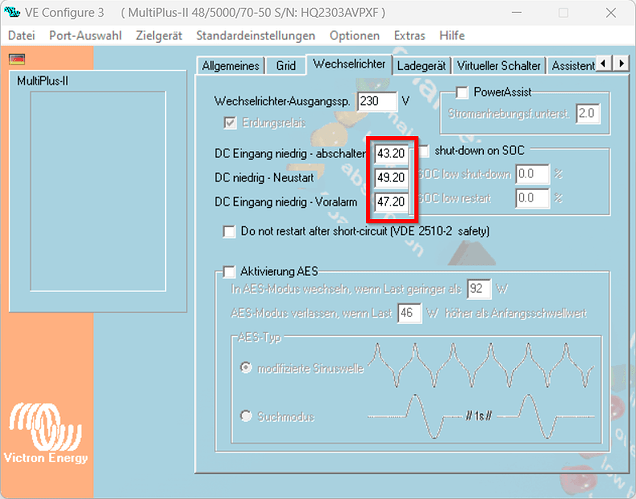636x499 pixels.
Task: Click the German flag language icon
Action: [17, 59]
